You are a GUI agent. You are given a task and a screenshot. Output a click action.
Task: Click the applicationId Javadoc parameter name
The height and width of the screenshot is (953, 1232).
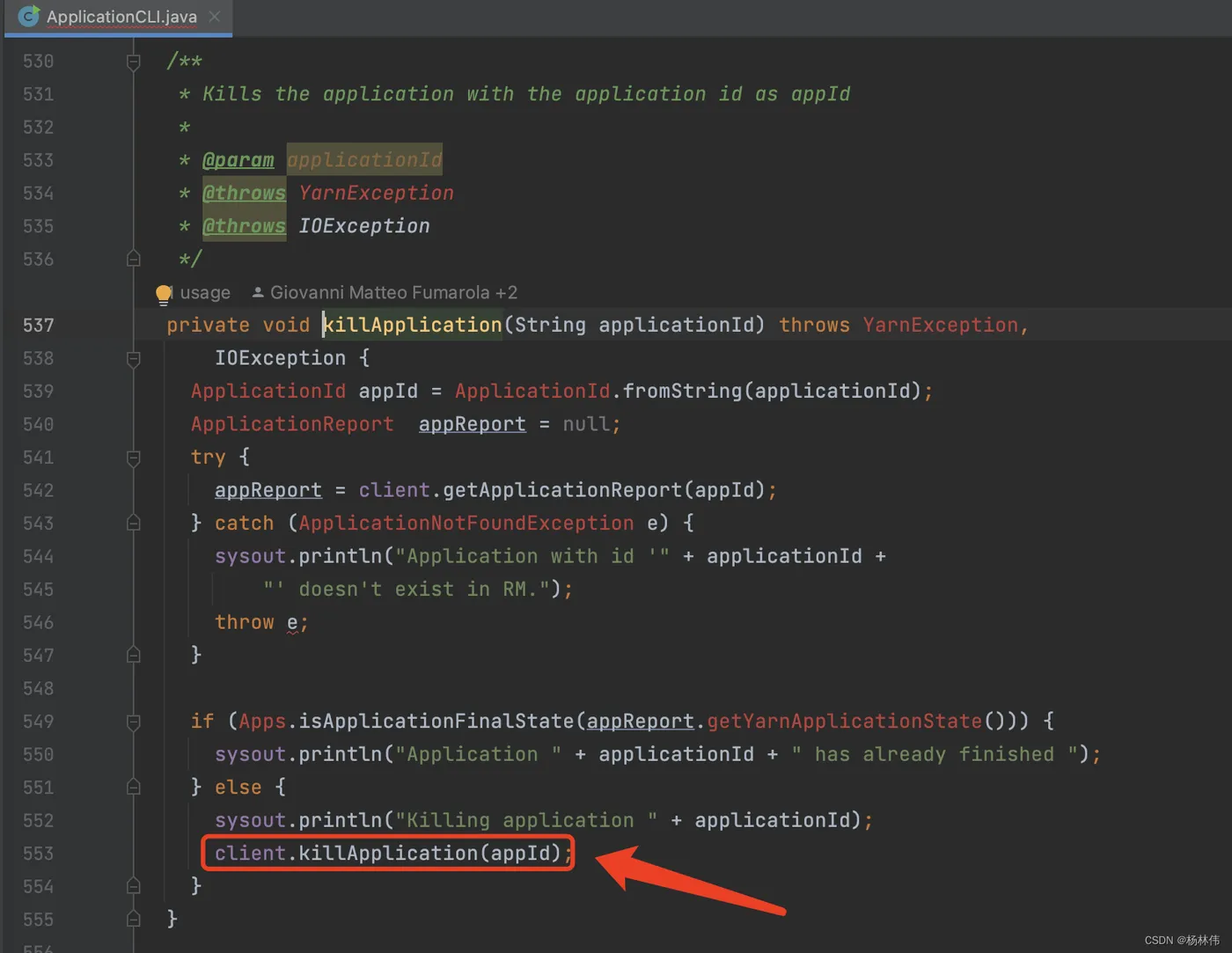click(x=364, y=160)
